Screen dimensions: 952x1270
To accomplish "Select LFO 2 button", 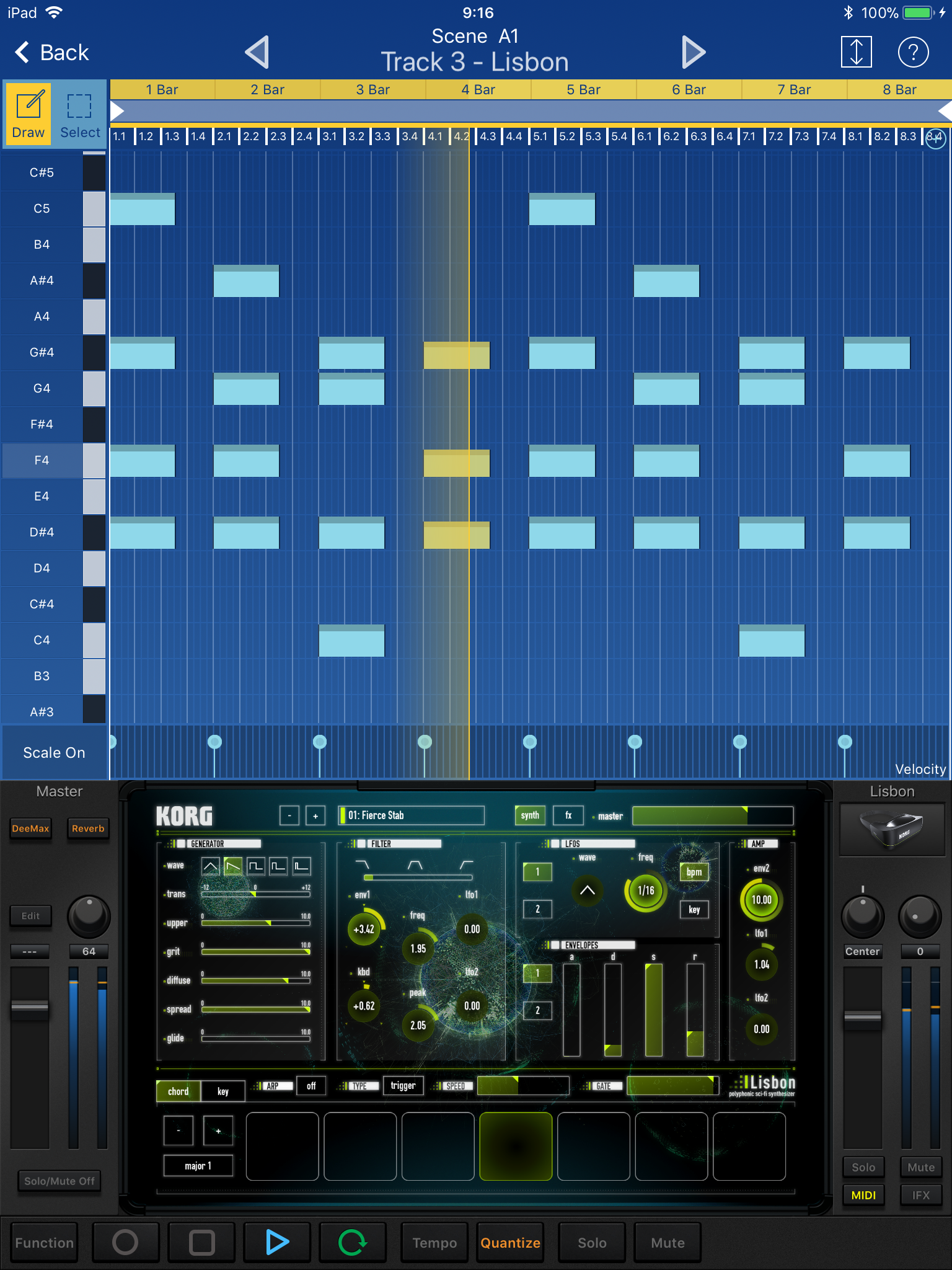I will point(537,909).
